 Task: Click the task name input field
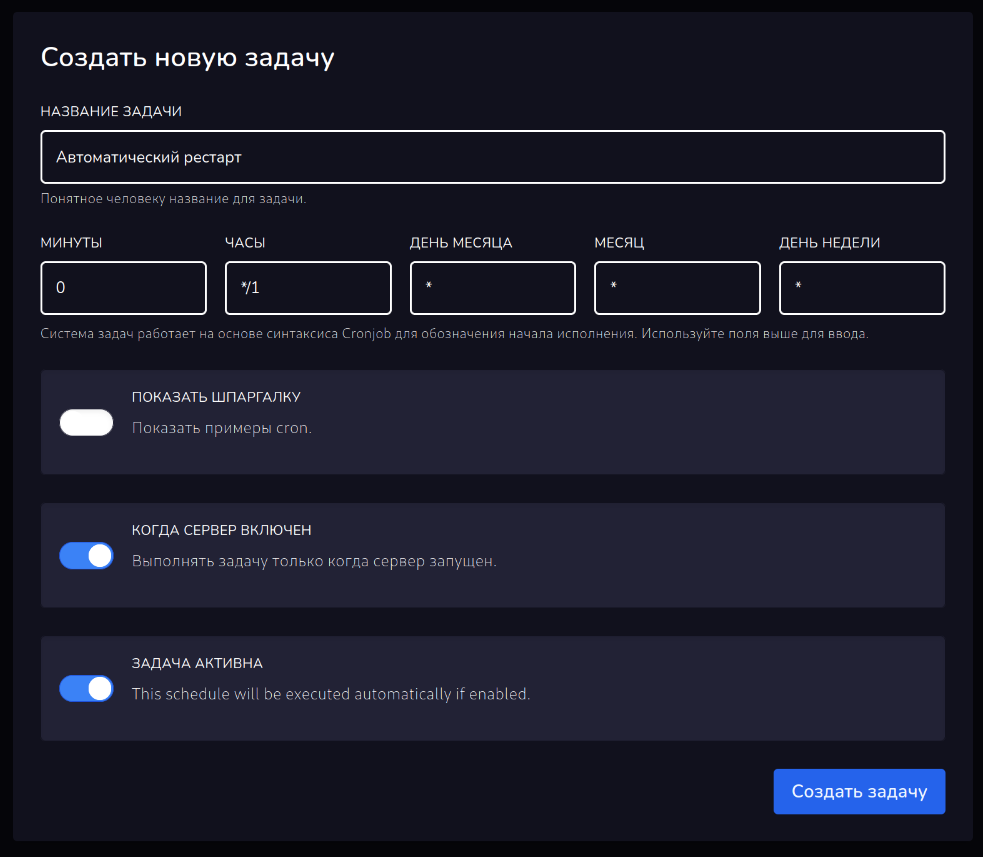(492, 157)
